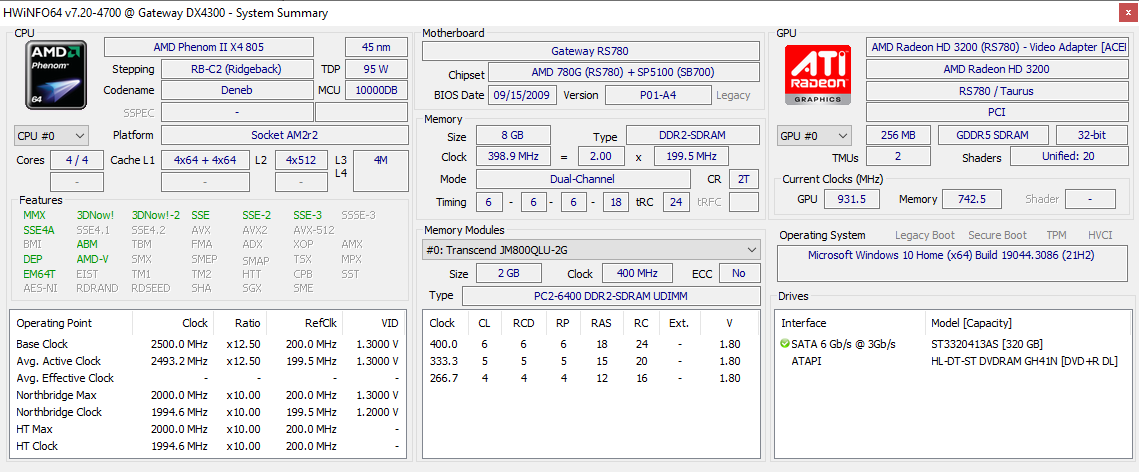Click chipset AMD 780G (RS780) + SP5100 field

[624, 73]
